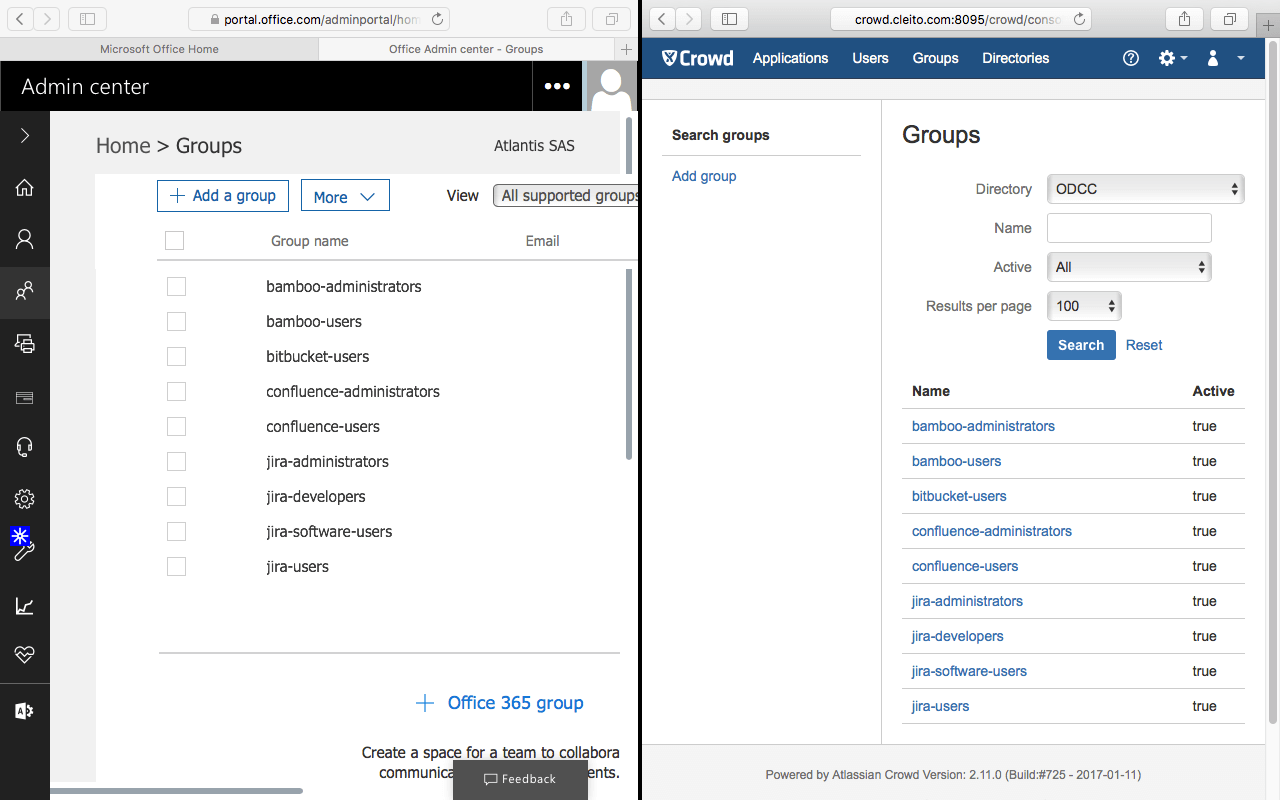1280x800 pixels.
Task: Click the user avatar in Admin center
Action: [x=612, y=86]
